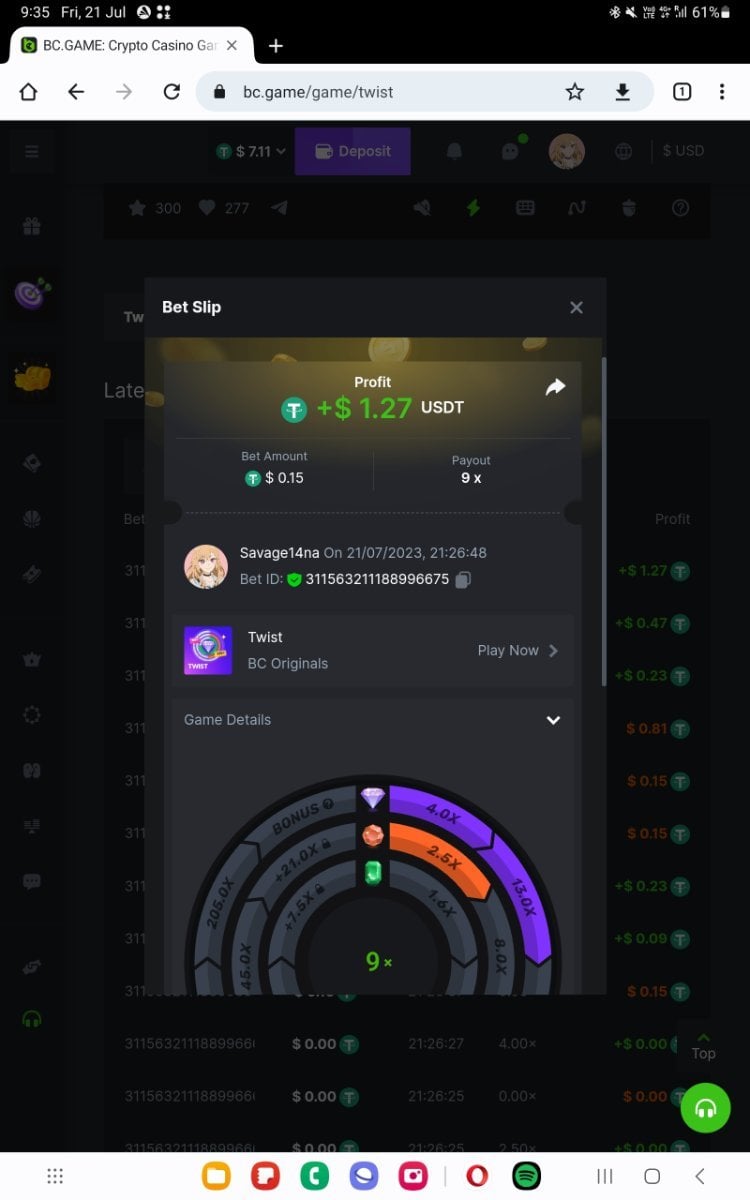This screenshot has height=1200, width=750.
Task: Open the hamburger sidebar menu
Action: 32,152
